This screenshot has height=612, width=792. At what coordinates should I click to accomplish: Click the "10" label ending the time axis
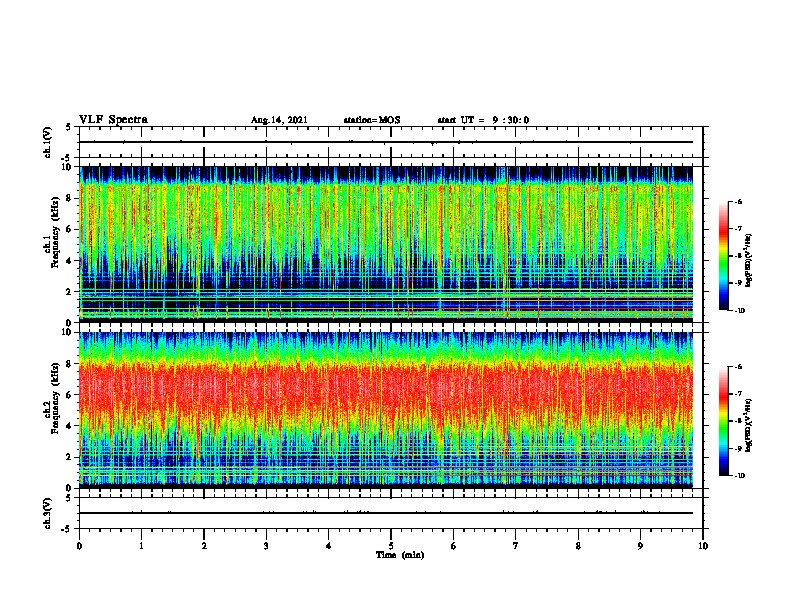(703, 546)
